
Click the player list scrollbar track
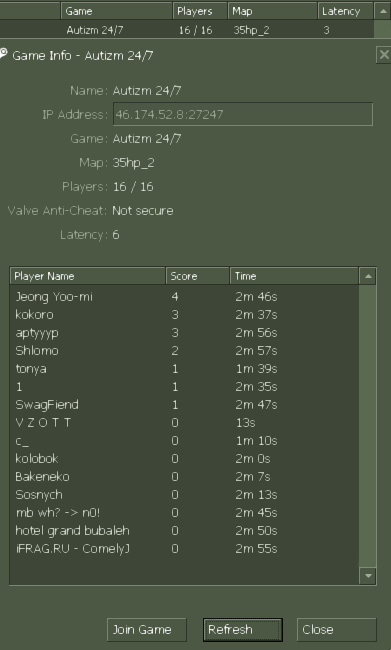coord(367,426)
